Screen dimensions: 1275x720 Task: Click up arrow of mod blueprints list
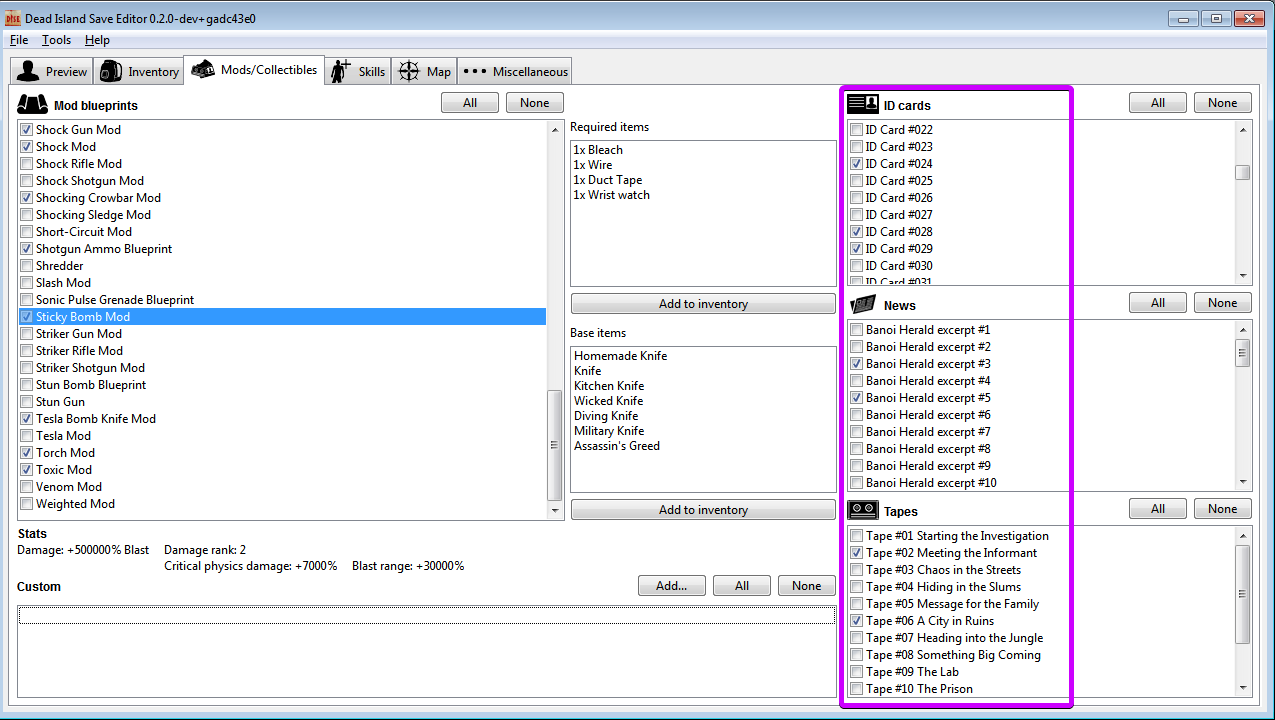555,129
